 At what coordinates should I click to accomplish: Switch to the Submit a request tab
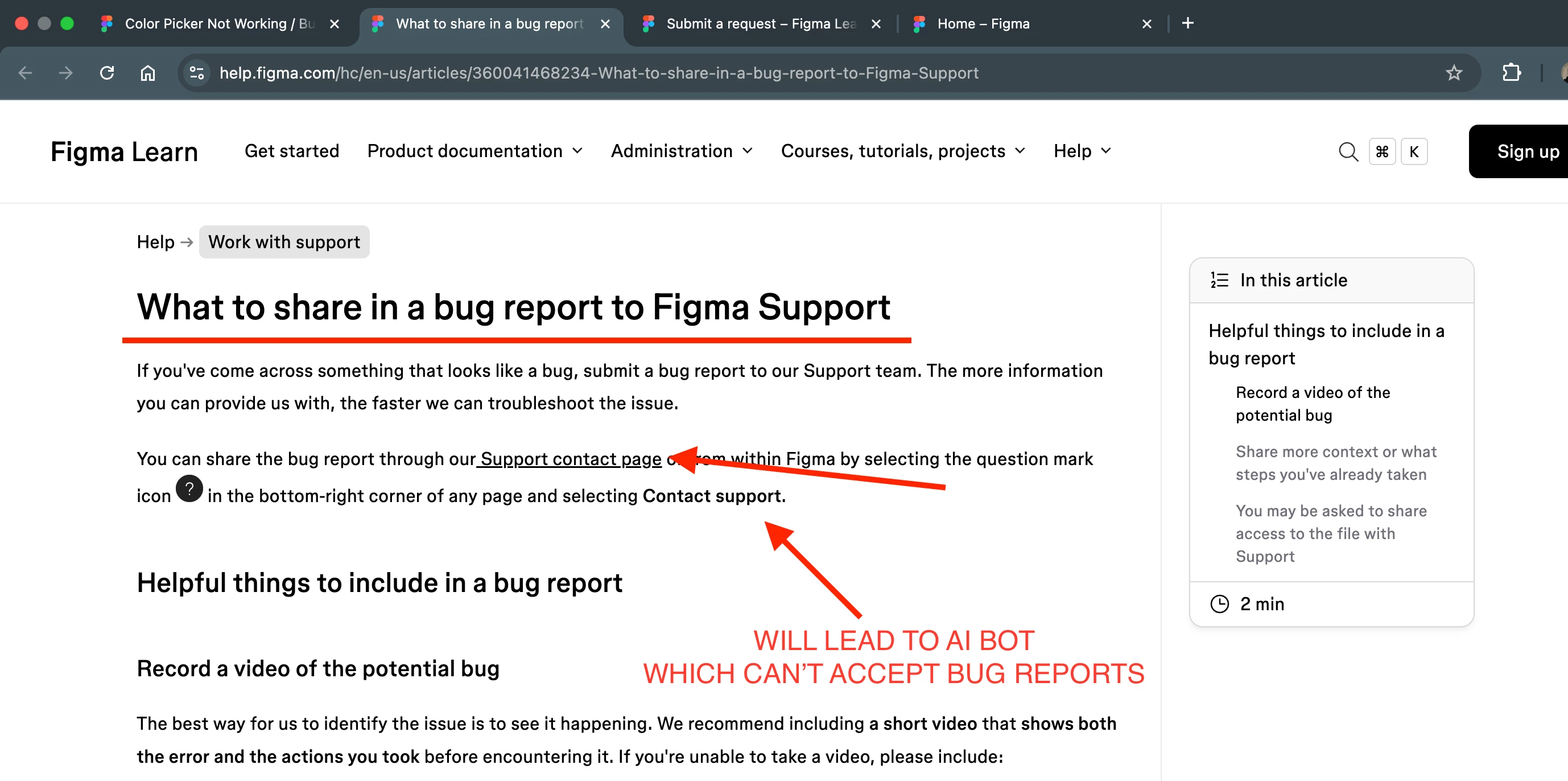[760, 24]
